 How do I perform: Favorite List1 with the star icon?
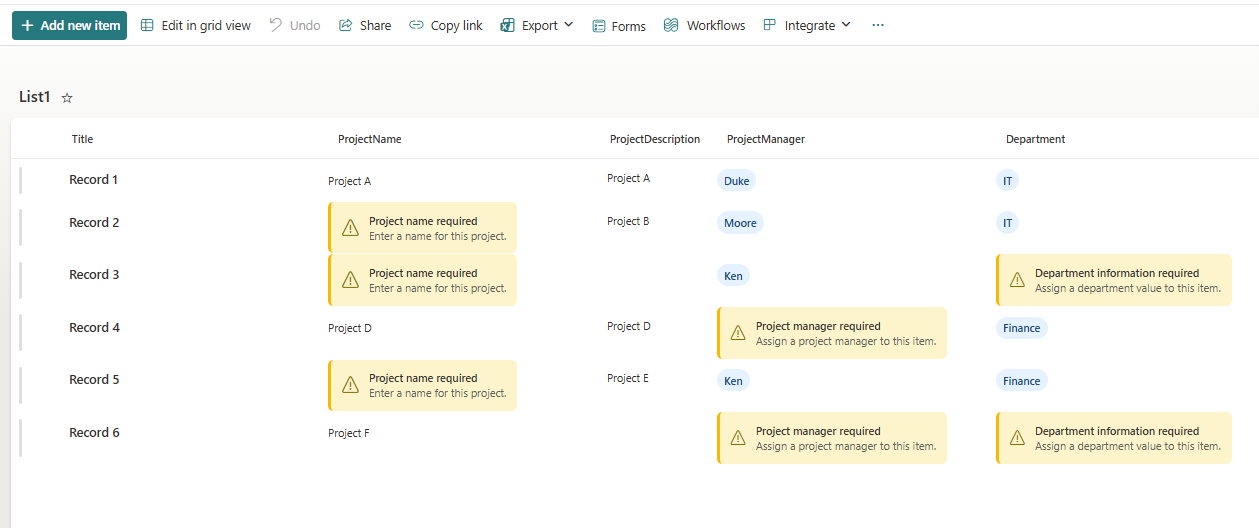pos(67,98)
